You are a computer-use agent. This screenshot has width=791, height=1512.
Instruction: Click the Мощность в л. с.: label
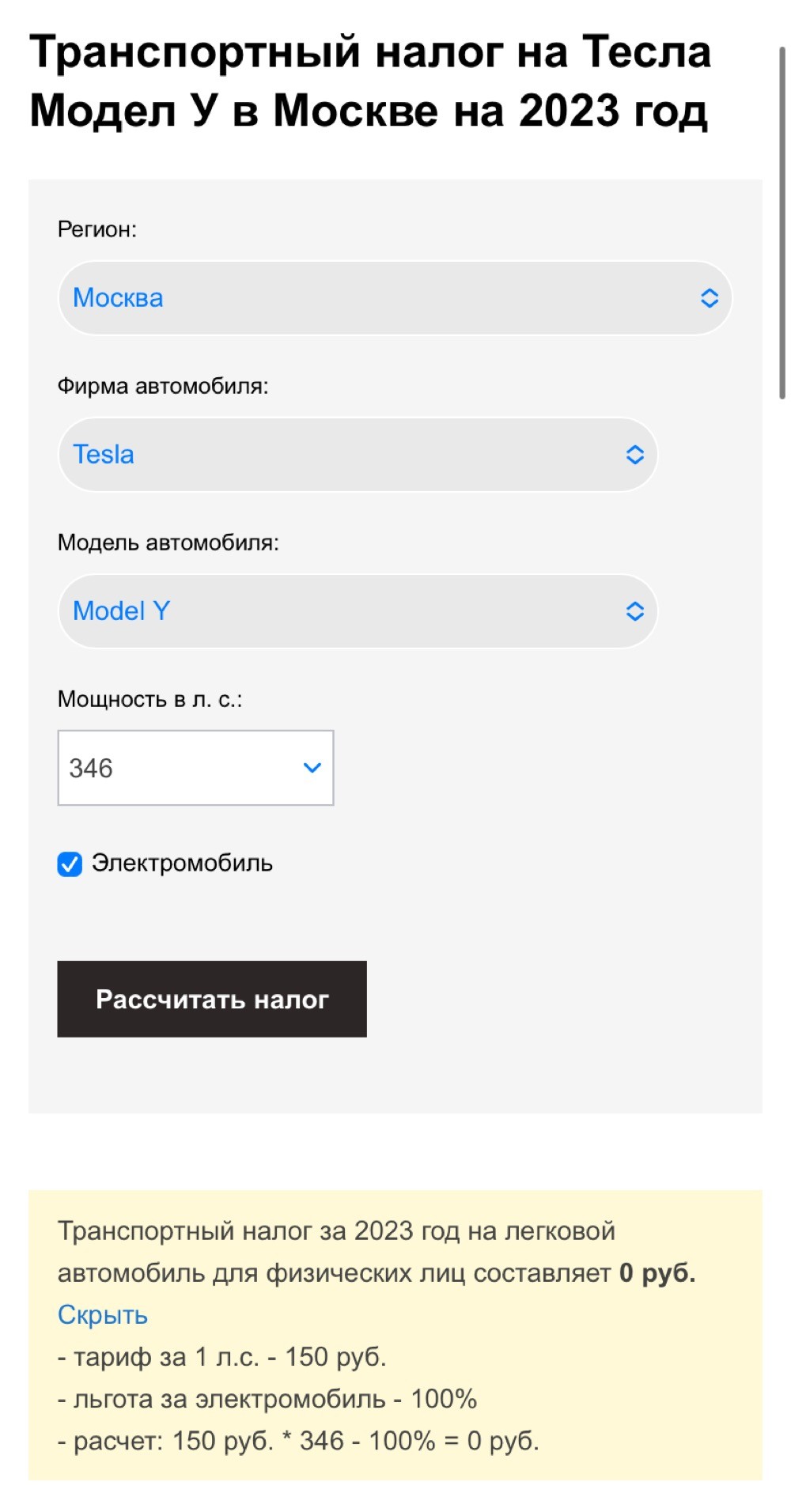point(149,699)
